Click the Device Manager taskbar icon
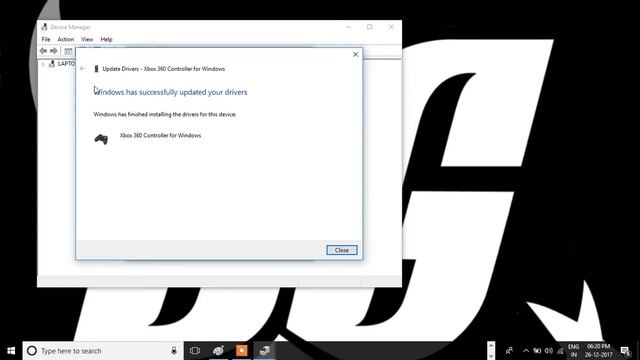The width and height of the screenshot is (640, 360). point(264,351)
